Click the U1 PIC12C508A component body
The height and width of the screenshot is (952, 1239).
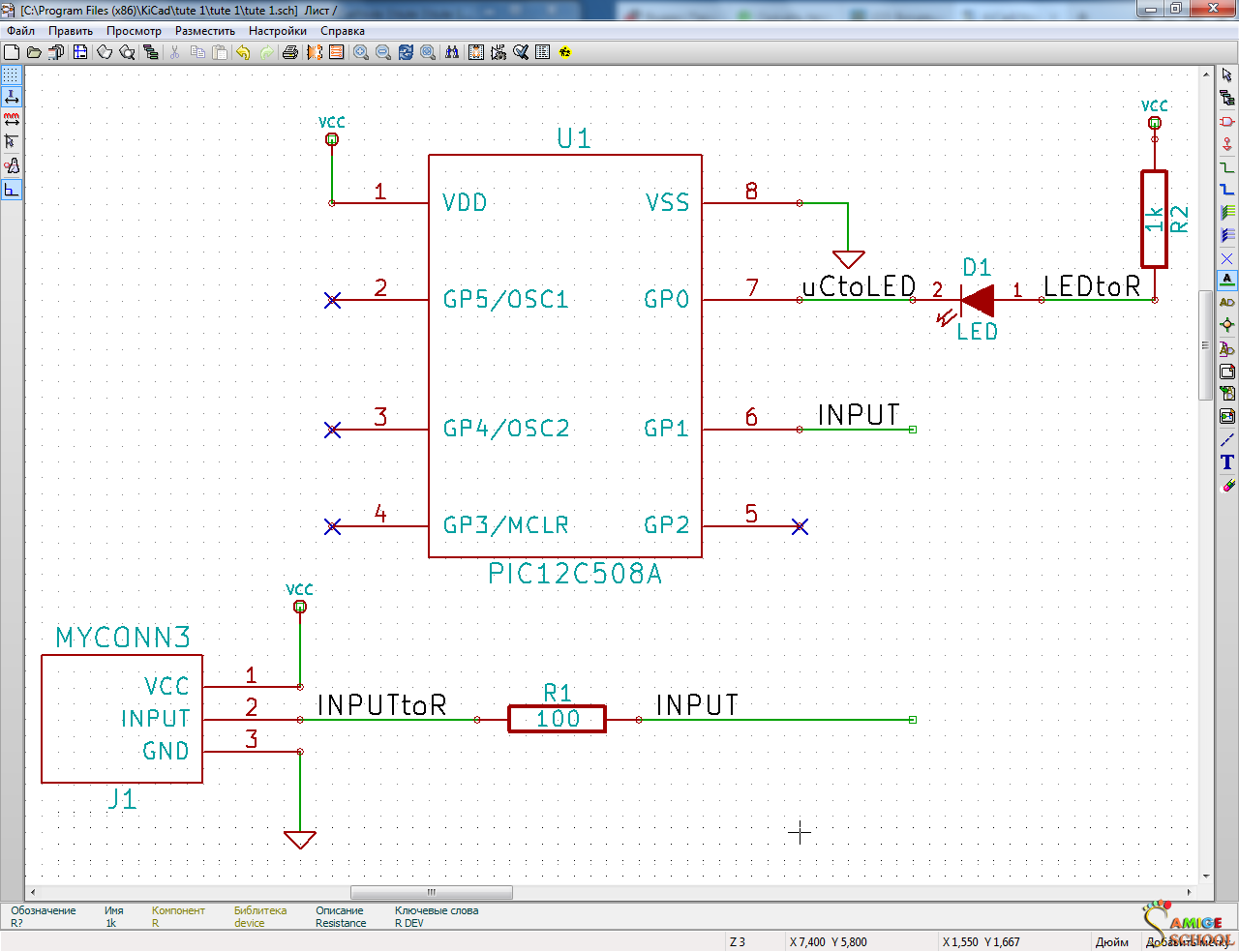tap(565, 356)
